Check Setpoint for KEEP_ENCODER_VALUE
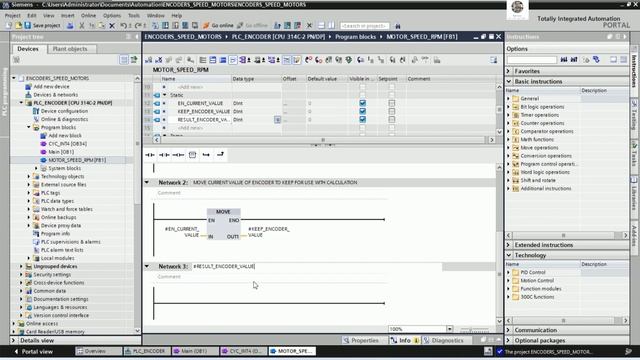Viewport: 640px width, 360px height. pos(392,111)
